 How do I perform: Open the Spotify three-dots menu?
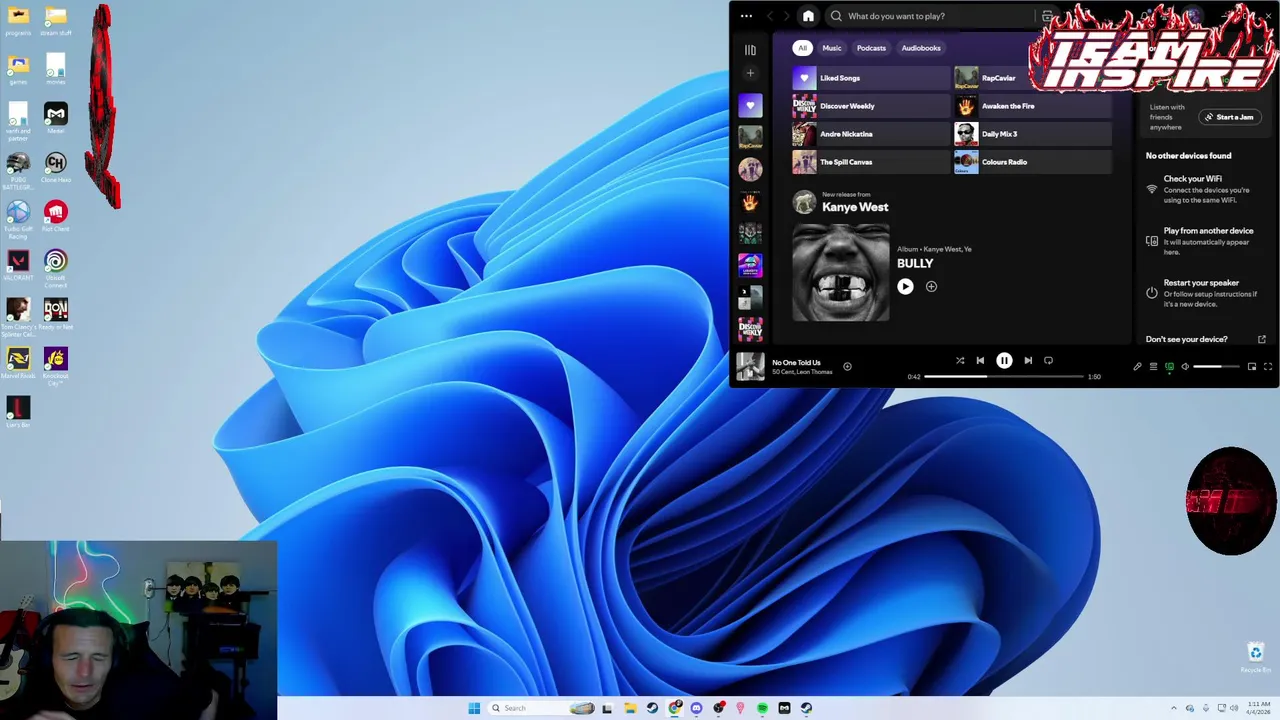tap(746, 16)
